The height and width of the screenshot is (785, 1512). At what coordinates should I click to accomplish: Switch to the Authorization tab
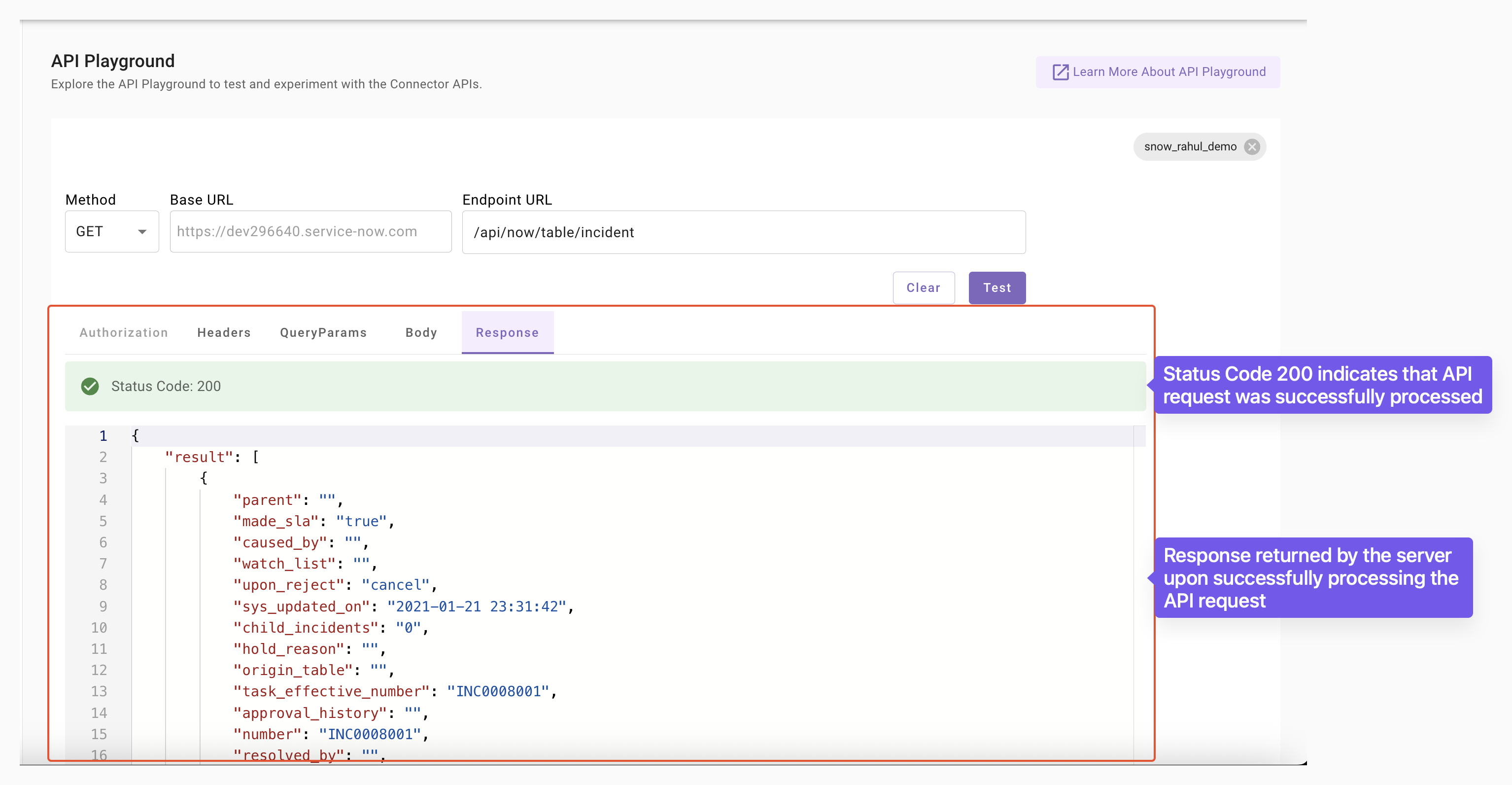[x=124, y=332]
